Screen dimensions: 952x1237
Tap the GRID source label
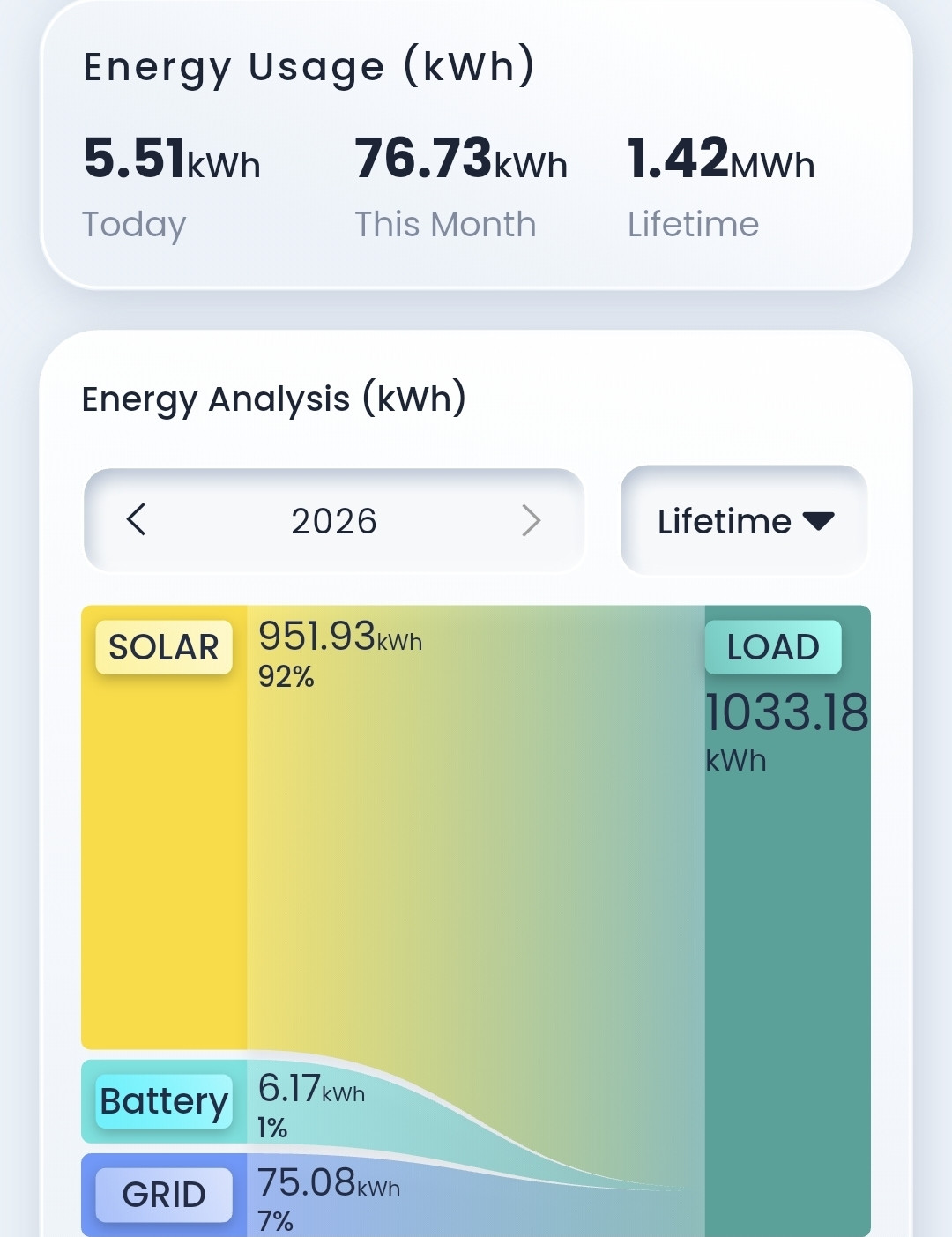[164, 1195]
